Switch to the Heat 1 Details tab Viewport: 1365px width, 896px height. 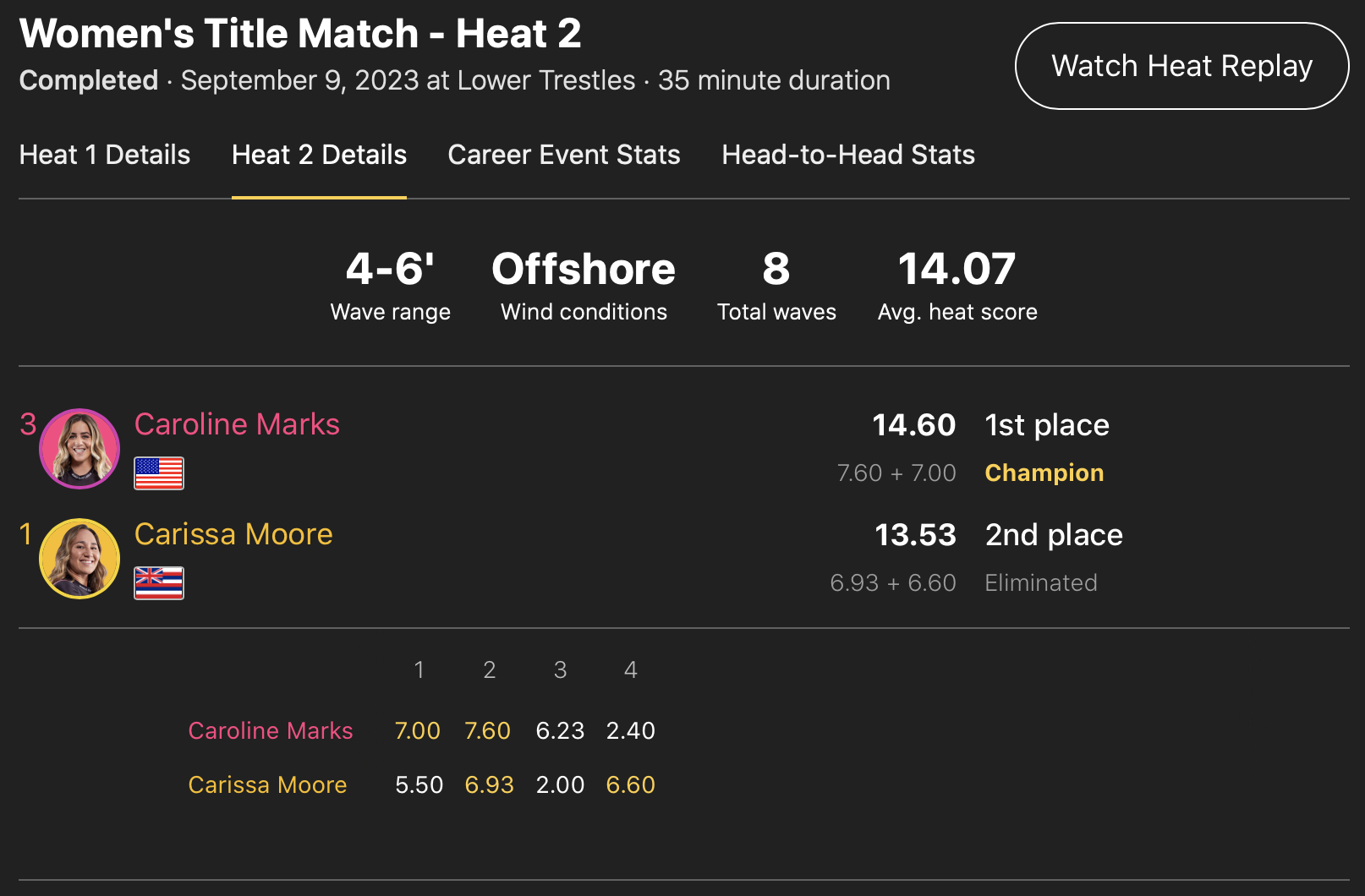click(105, 155)
